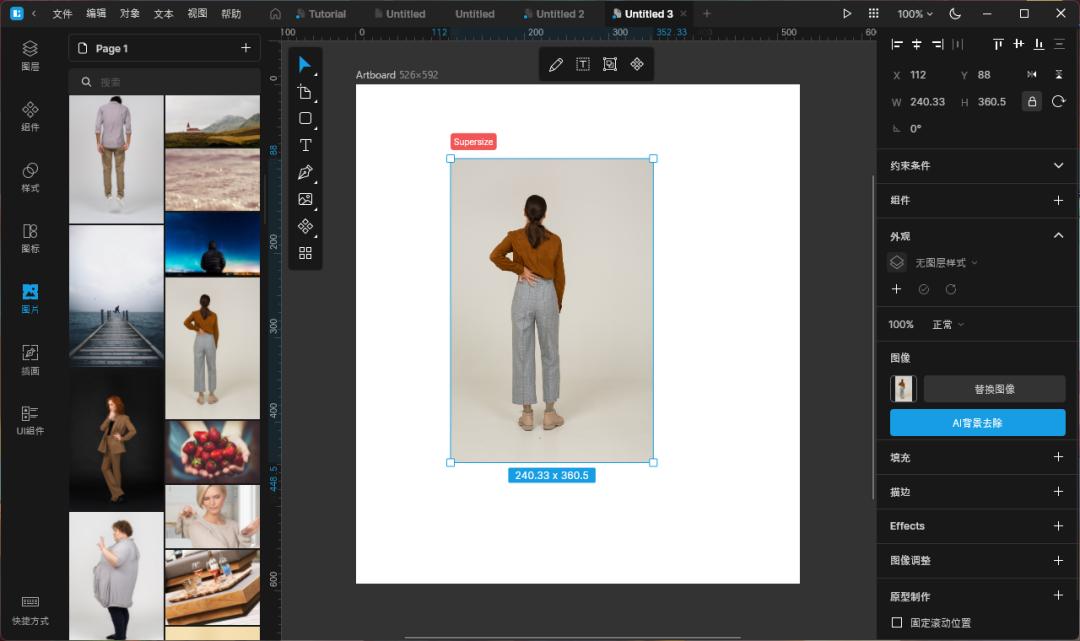1080x641 pixels.
Task: Collapse the 外观 appearance section
Action: 1058,235
